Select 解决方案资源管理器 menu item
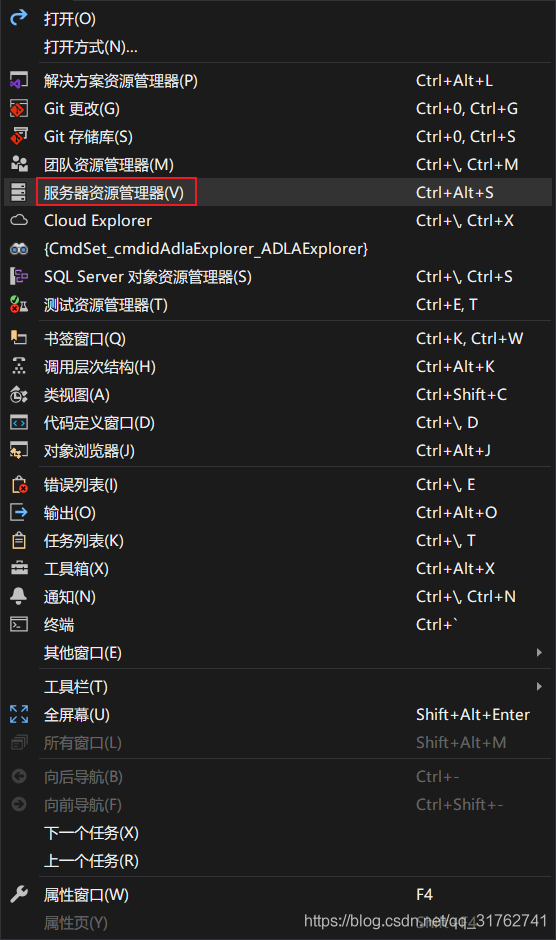The image size is (556, 940). 278,80
